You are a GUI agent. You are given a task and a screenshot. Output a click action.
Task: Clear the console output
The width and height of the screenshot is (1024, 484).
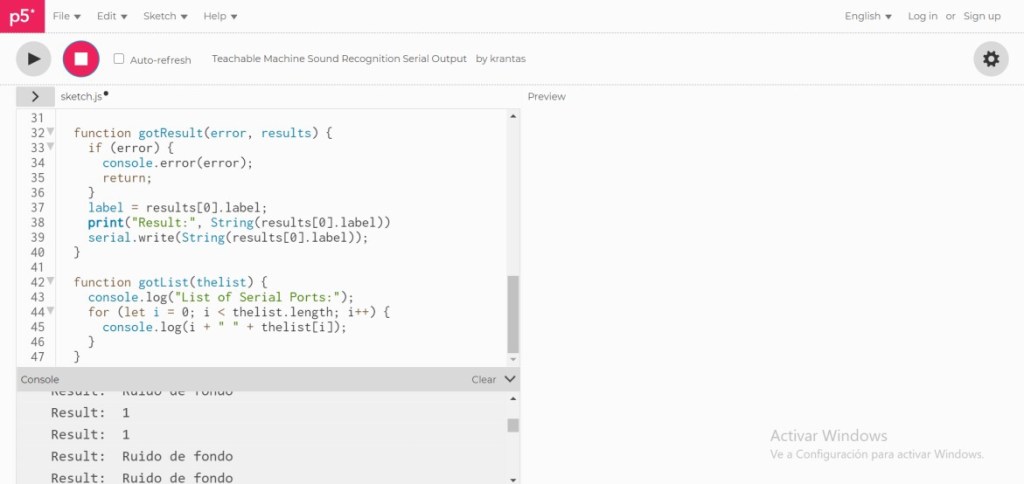(483, 380)
